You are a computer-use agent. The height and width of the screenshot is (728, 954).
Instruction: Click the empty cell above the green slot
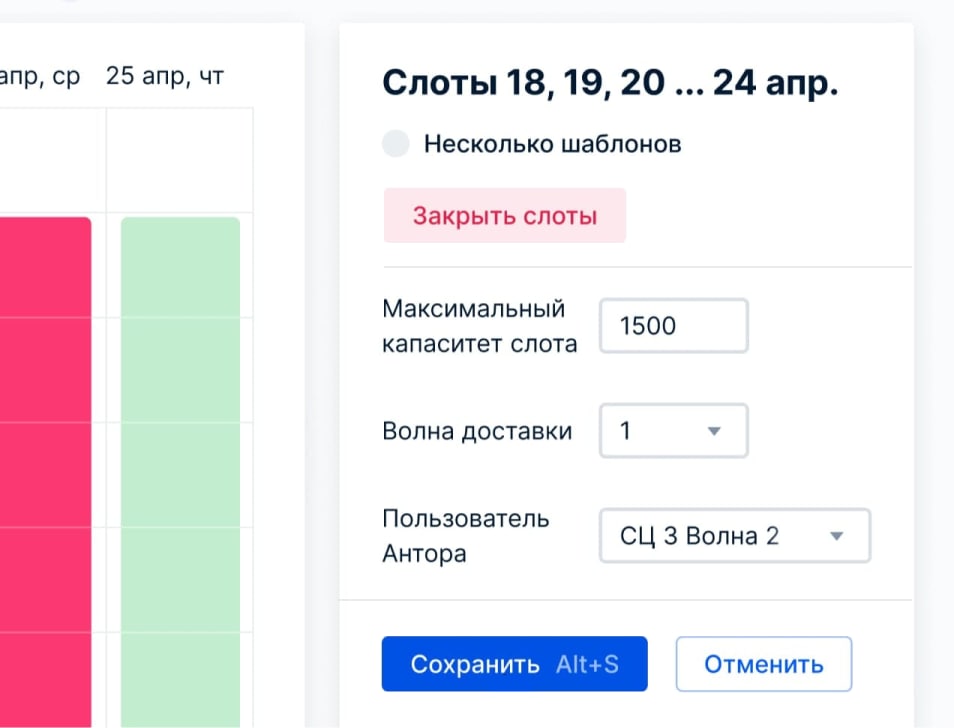click(x=180, y=160)
